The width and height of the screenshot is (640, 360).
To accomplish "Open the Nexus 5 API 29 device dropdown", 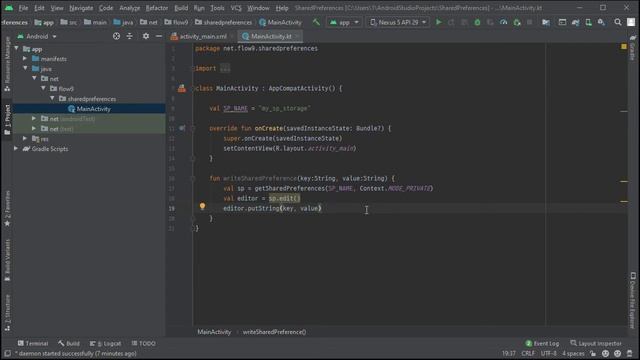I will click(x=398, y=22).
